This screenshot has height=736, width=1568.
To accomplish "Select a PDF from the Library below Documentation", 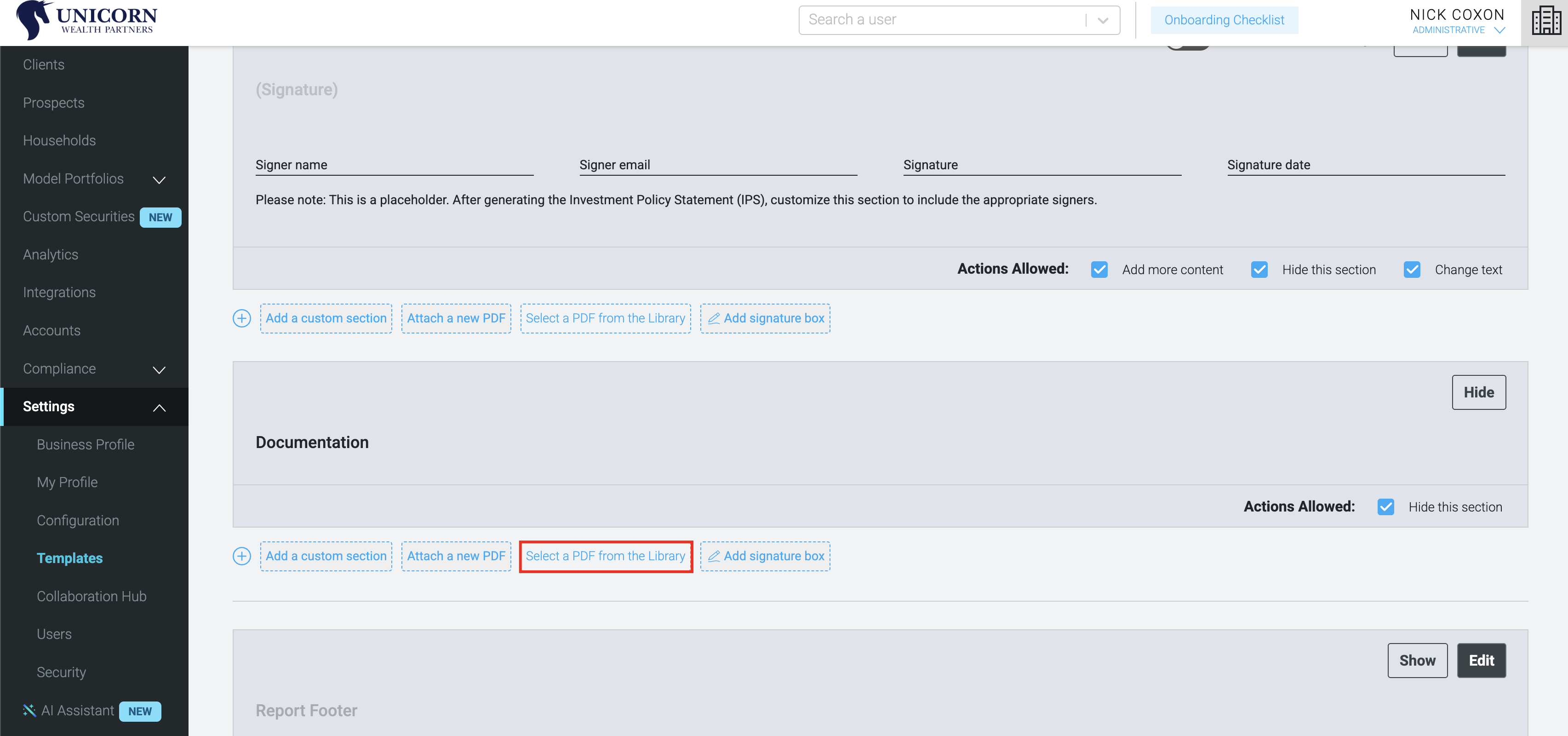I will pos(606,557).
